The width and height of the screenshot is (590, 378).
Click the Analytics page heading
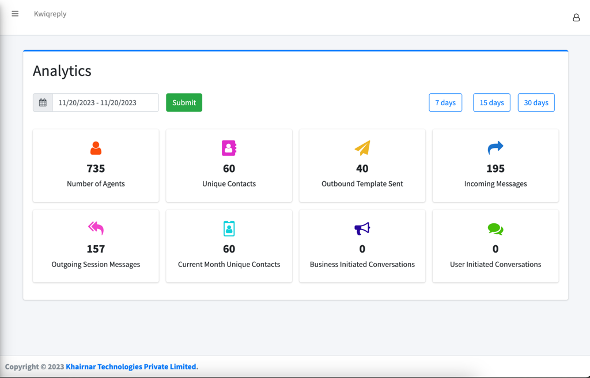click(62, 71)
